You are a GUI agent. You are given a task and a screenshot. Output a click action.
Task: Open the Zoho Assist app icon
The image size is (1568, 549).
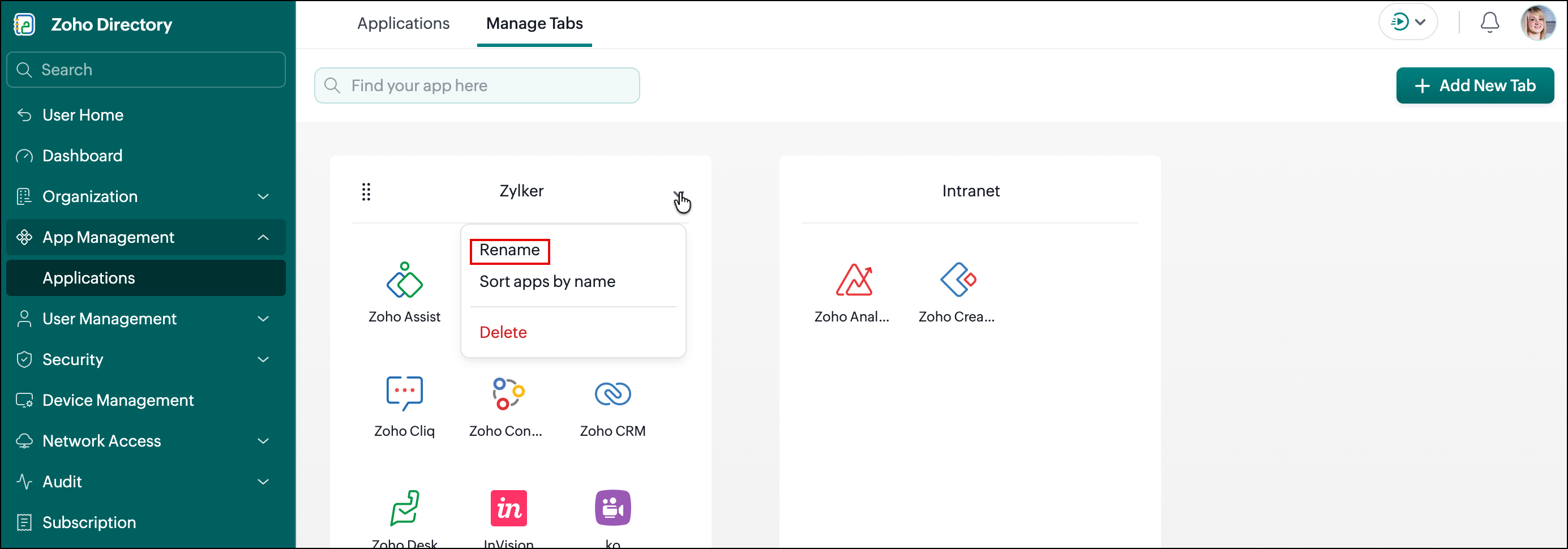[x=404, y=281]
